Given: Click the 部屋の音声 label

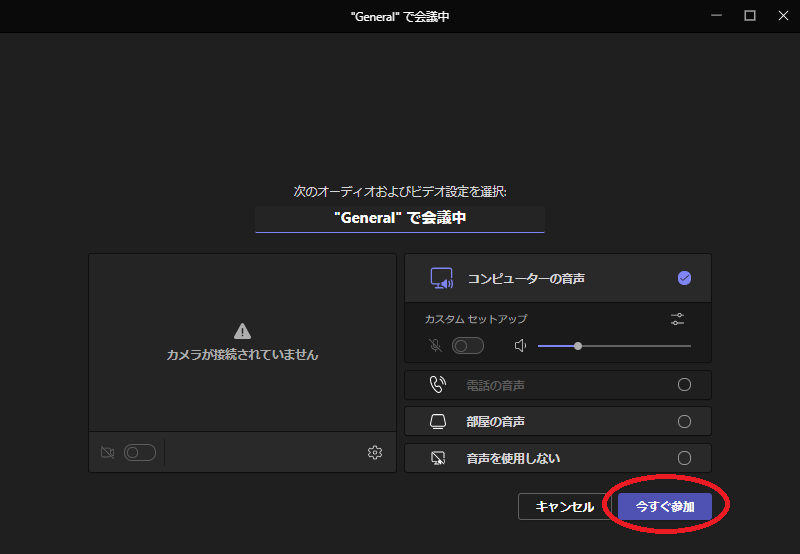Looking at the screenshot, I should pos(495,421).
